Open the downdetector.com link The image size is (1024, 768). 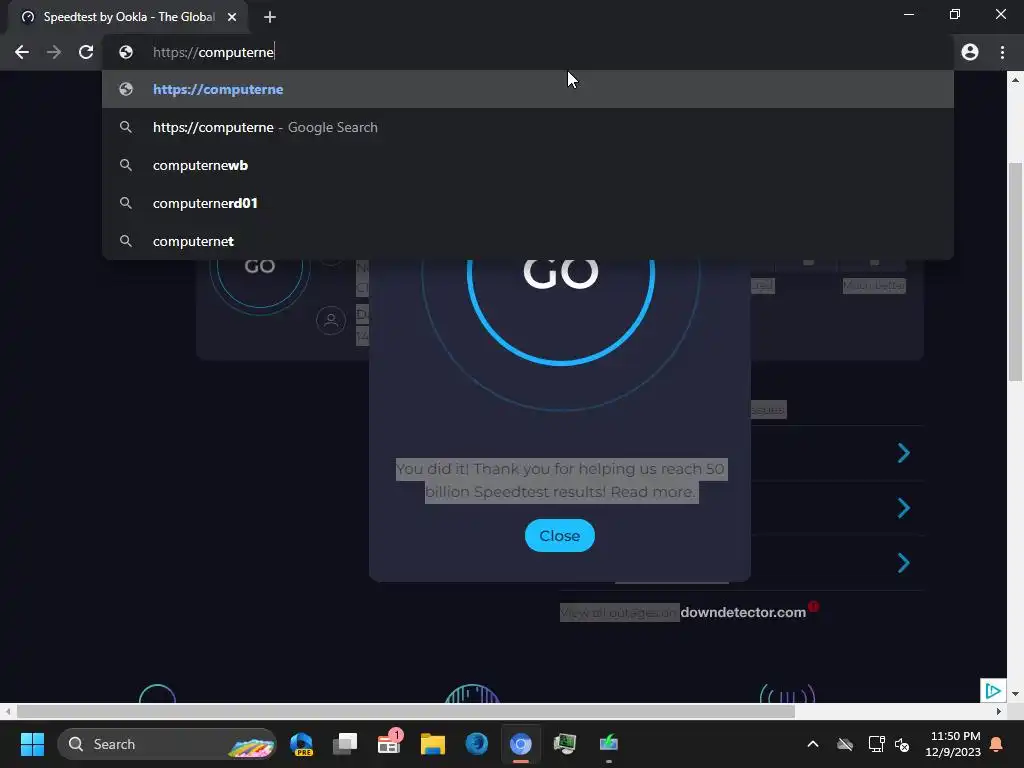743,613
